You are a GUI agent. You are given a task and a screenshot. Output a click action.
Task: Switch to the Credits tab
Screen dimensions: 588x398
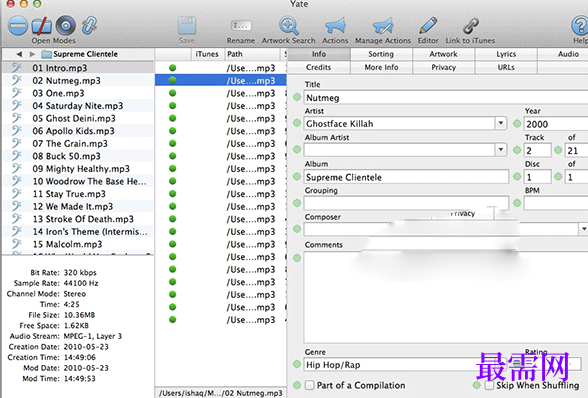[319, 67]
